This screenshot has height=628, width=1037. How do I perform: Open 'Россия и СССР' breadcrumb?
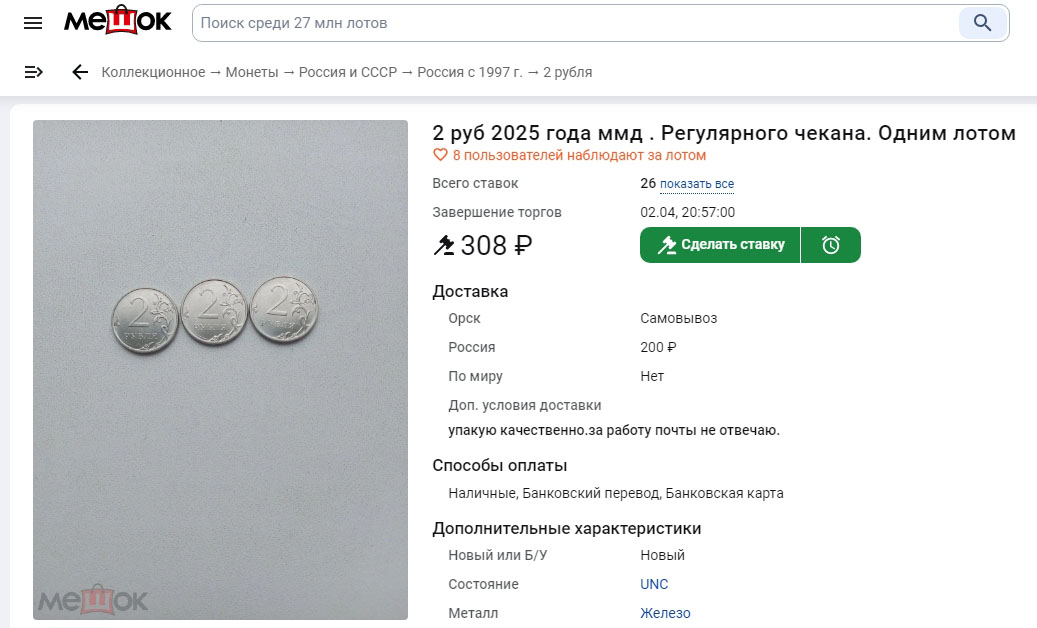[348, 72]
